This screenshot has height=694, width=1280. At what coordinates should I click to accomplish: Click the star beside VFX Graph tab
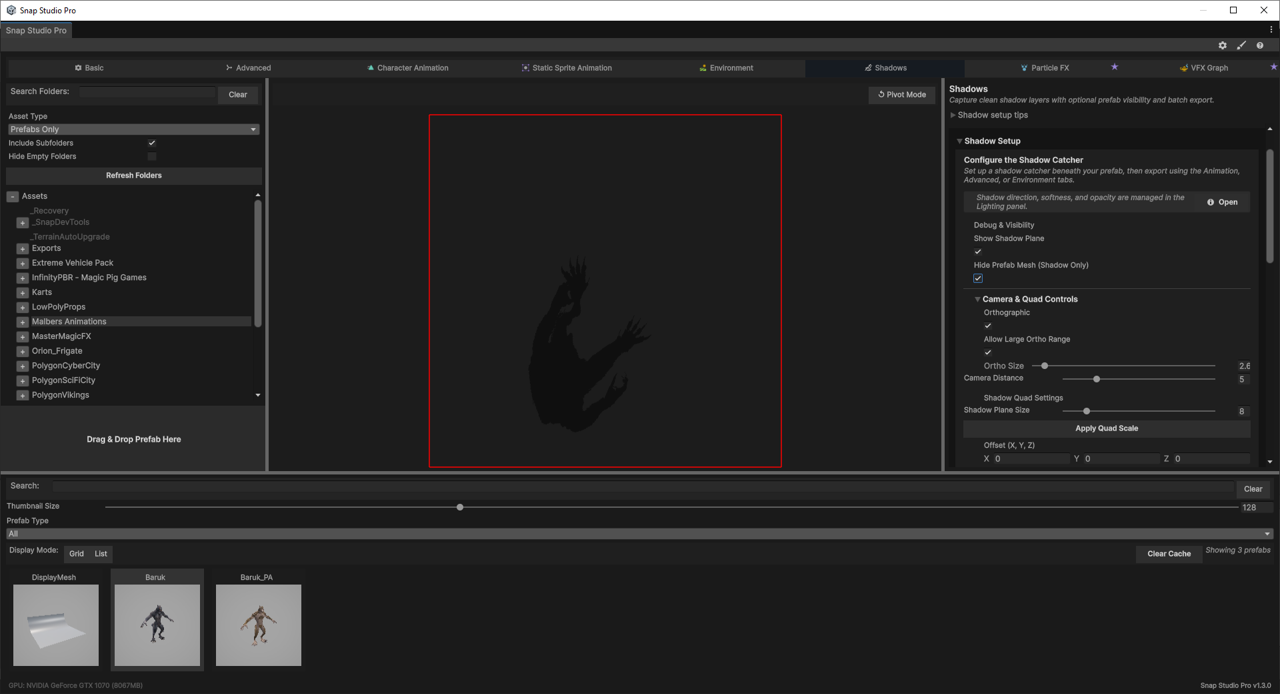pyautogui.click(x=1273, y=67)
